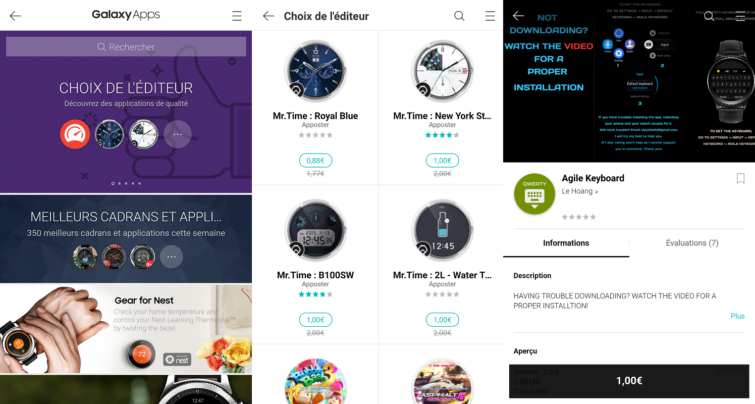Open search in Choix de l'éditeur screen

tap(459, 16)
